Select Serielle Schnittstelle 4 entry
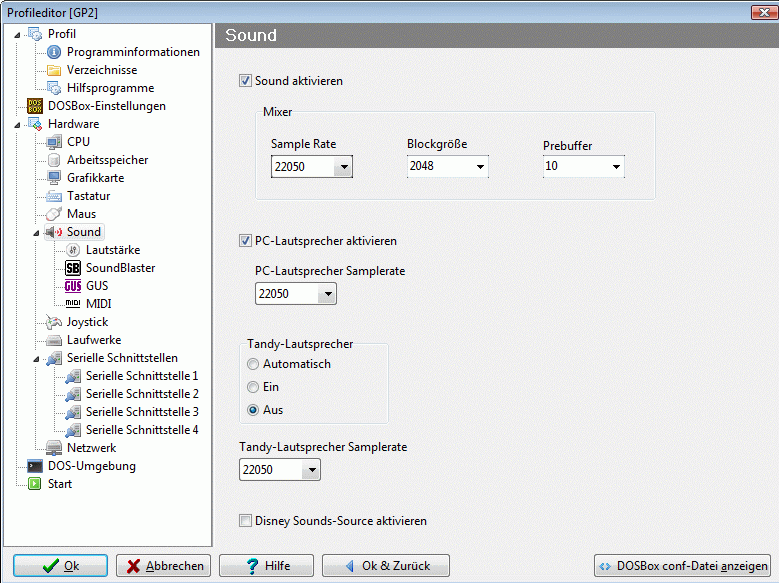Image resolution: width=779 pixels, height=583 pixels. click(142, 430)
